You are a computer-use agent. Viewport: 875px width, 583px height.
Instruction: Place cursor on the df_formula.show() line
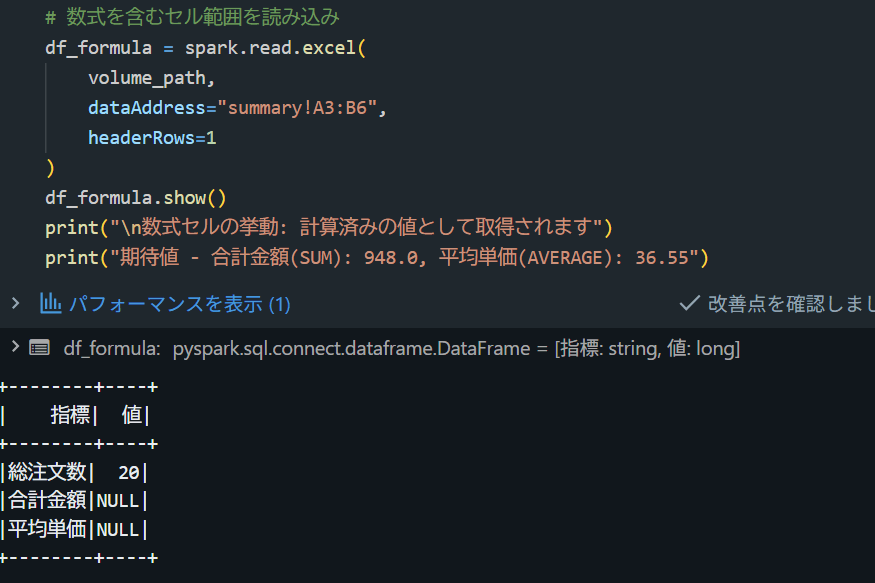click(136, 198)
